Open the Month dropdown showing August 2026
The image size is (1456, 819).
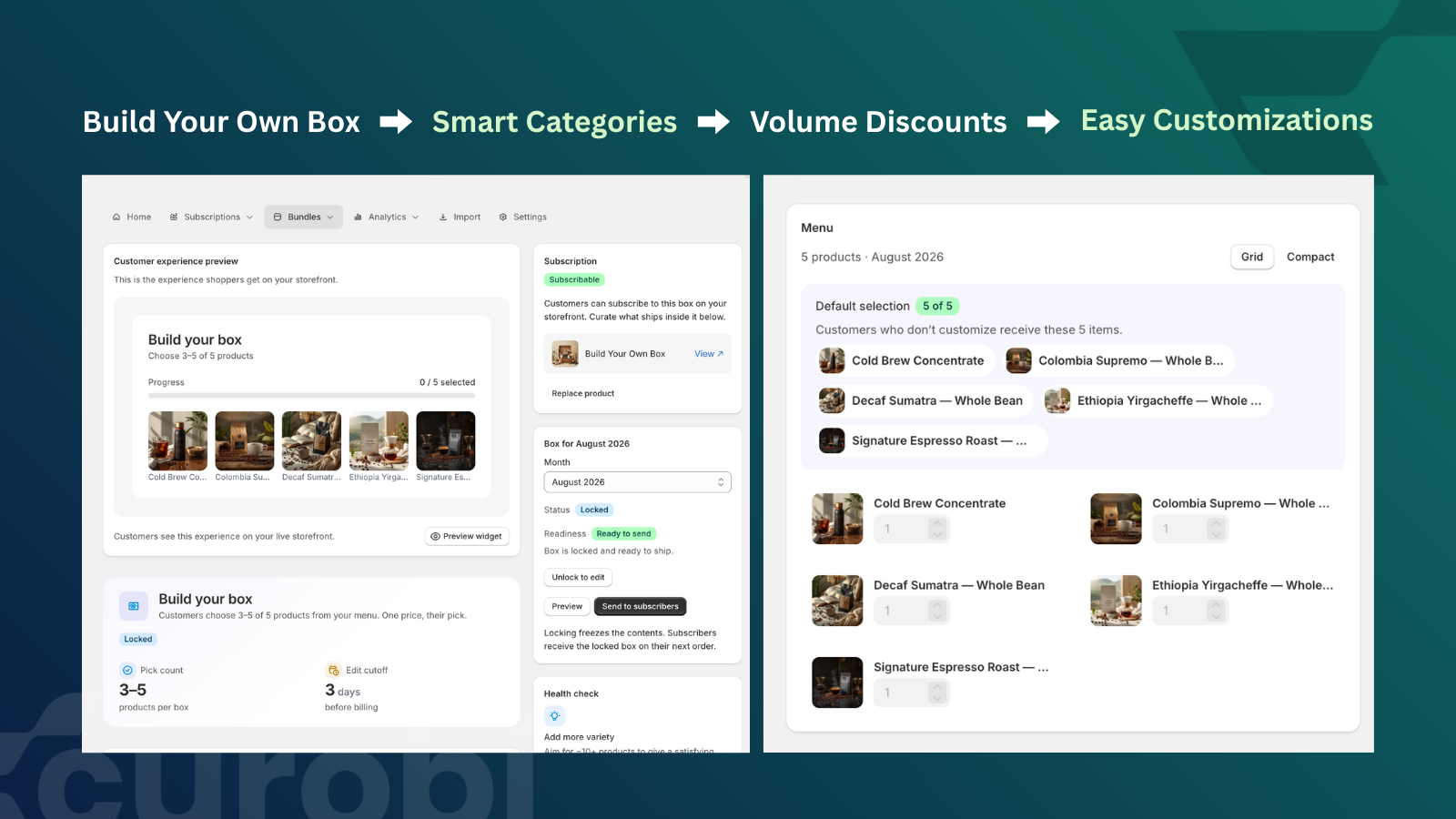tap(638, 482)
